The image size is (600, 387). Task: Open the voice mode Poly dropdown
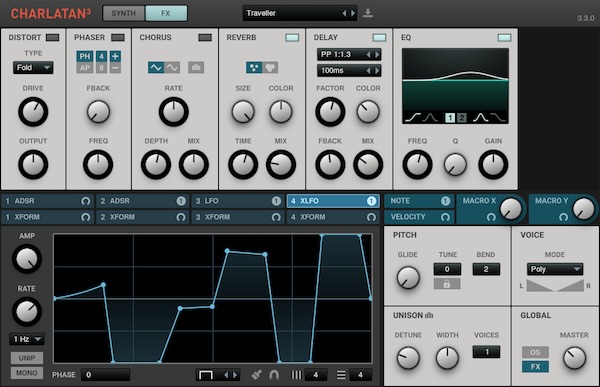(x=555, y=269)
